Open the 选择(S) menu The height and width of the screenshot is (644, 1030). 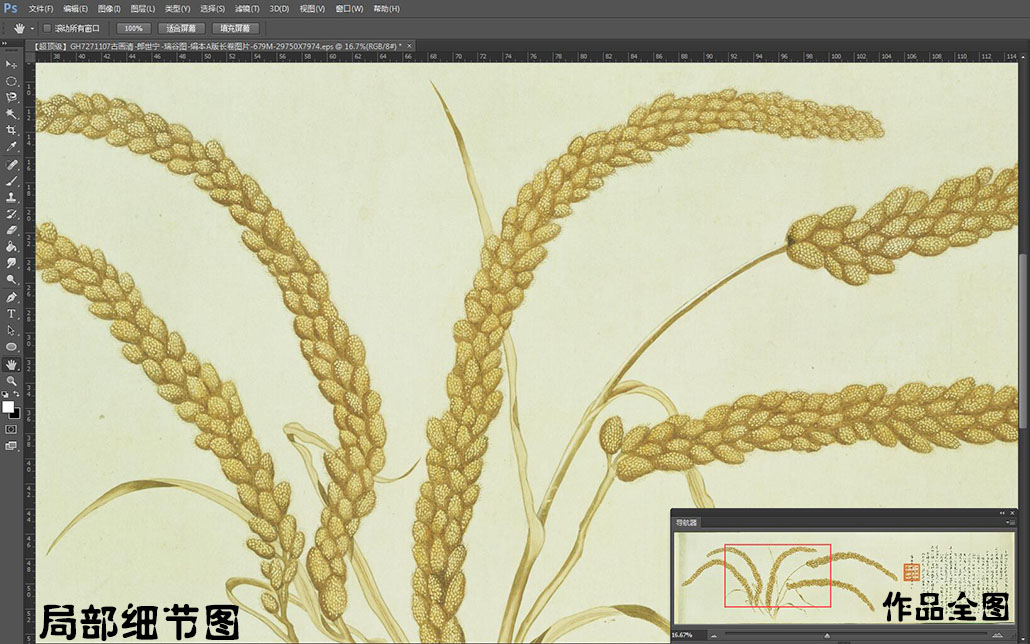pyautogui.click(x=212, y=9)
